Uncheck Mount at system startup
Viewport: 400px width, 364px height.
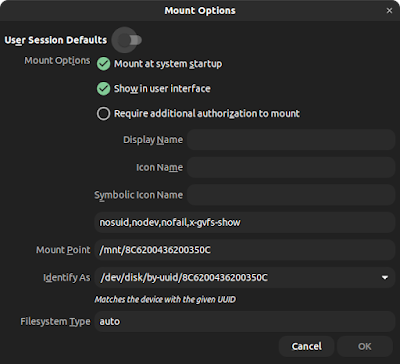103,64
